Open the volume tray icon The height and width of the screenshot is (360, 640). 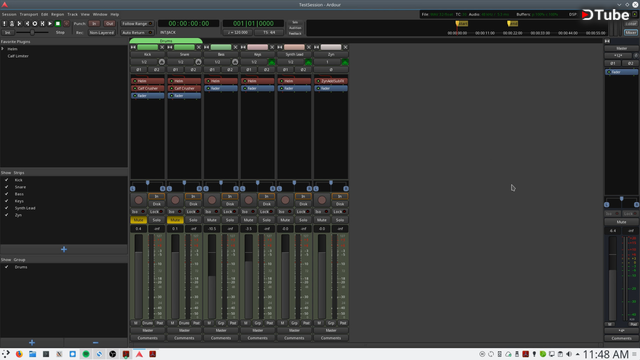point(569,354)
